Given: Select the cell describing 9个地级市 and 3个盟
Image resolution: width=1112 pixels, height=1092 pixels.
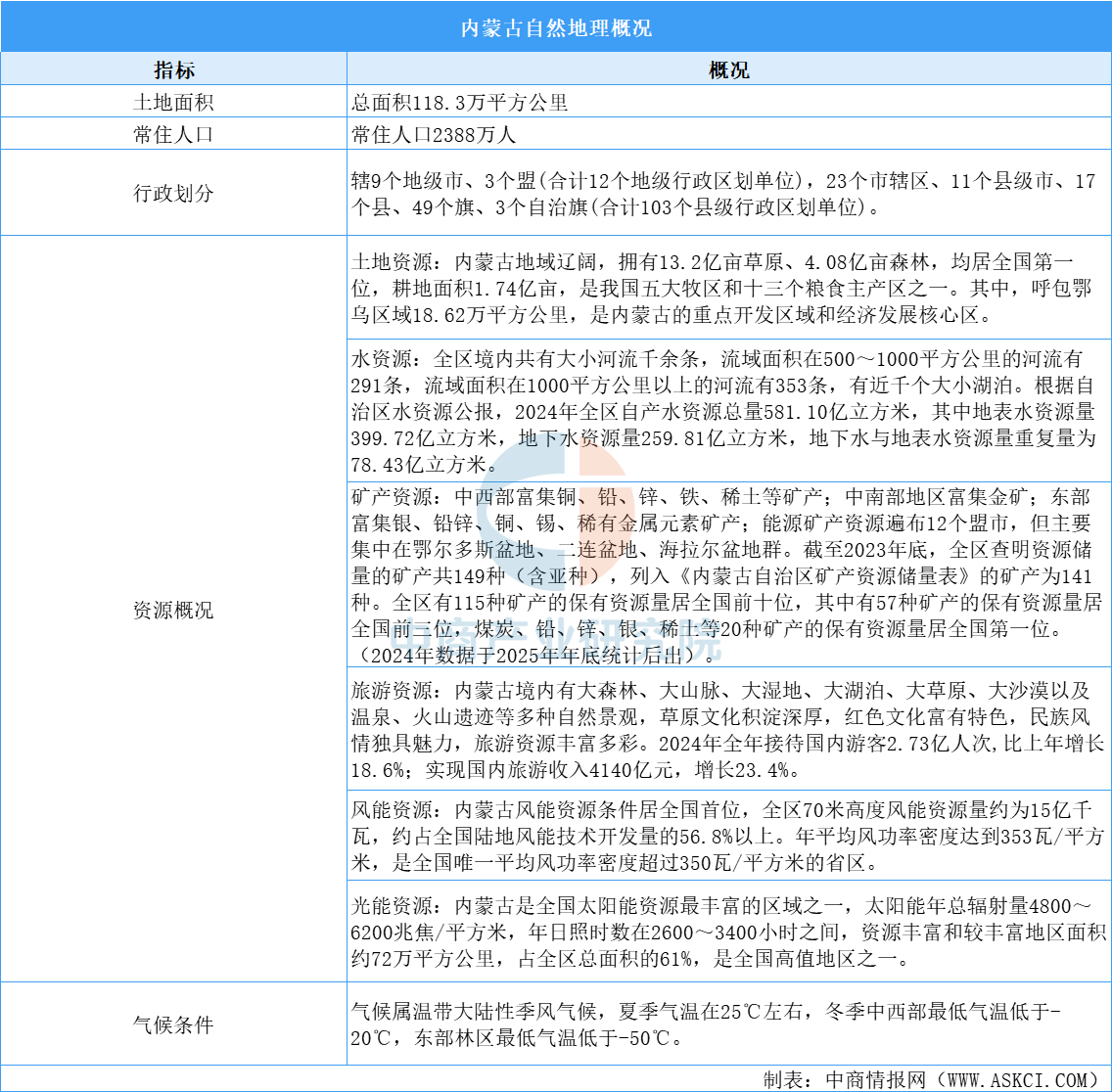Looking at the screenshot, I should pyautogui.click(x=728, y=193).
